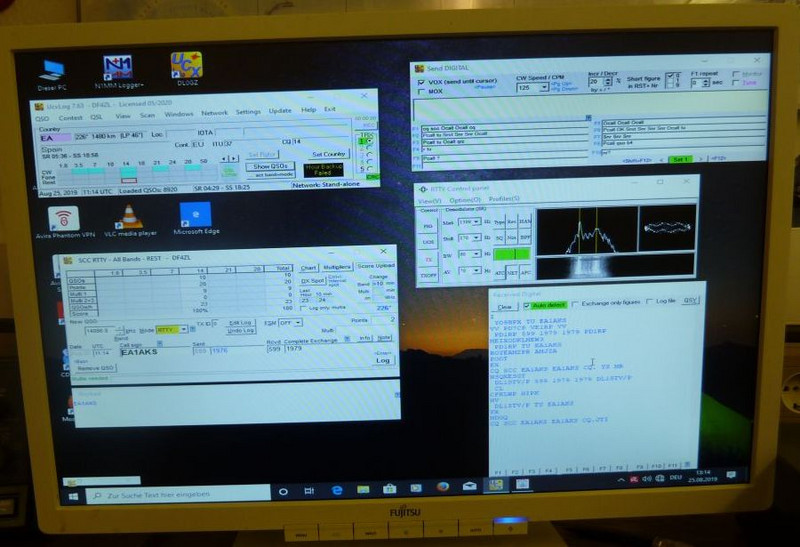Toggle Monitor checkbox in Send DIGITAL
The width and height of the screenshot is (800, 547).
point(735,74)
